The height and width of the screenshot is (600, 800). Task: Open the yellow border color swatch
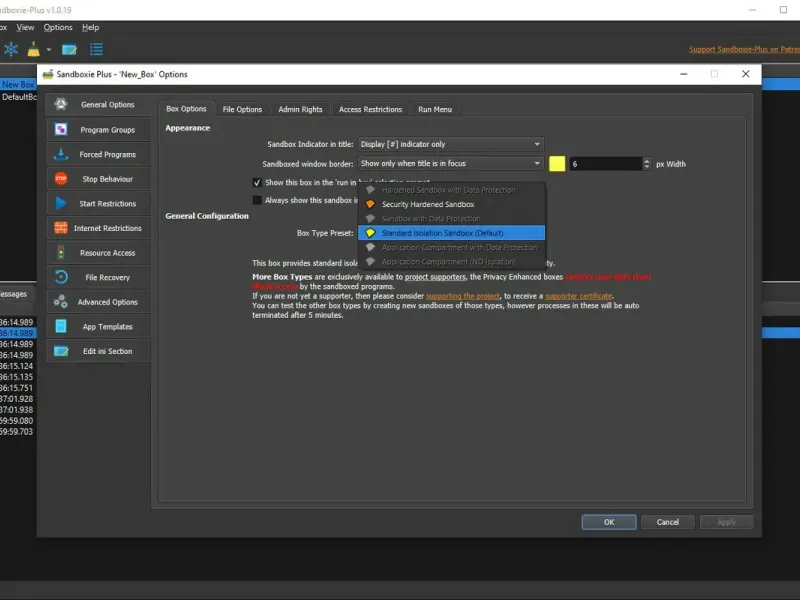[x=557, y=164]
